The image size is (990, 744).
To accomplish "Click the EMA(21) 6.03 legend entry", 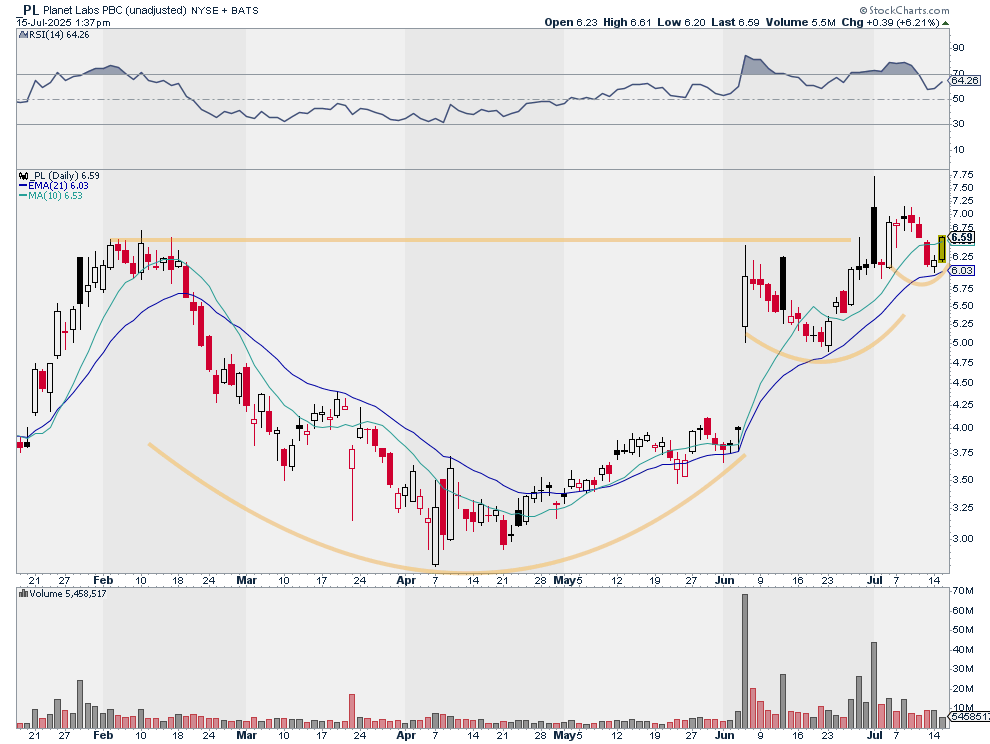I will (x=54, y=186).
